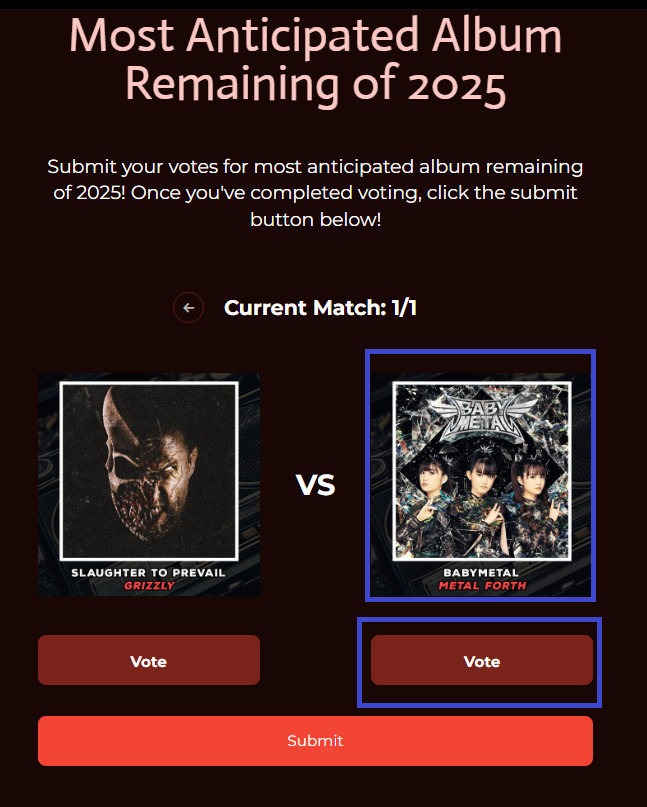Click the "2025" in the page title
The width and height of the screenshot is (647, 807).
pos(457,85)
